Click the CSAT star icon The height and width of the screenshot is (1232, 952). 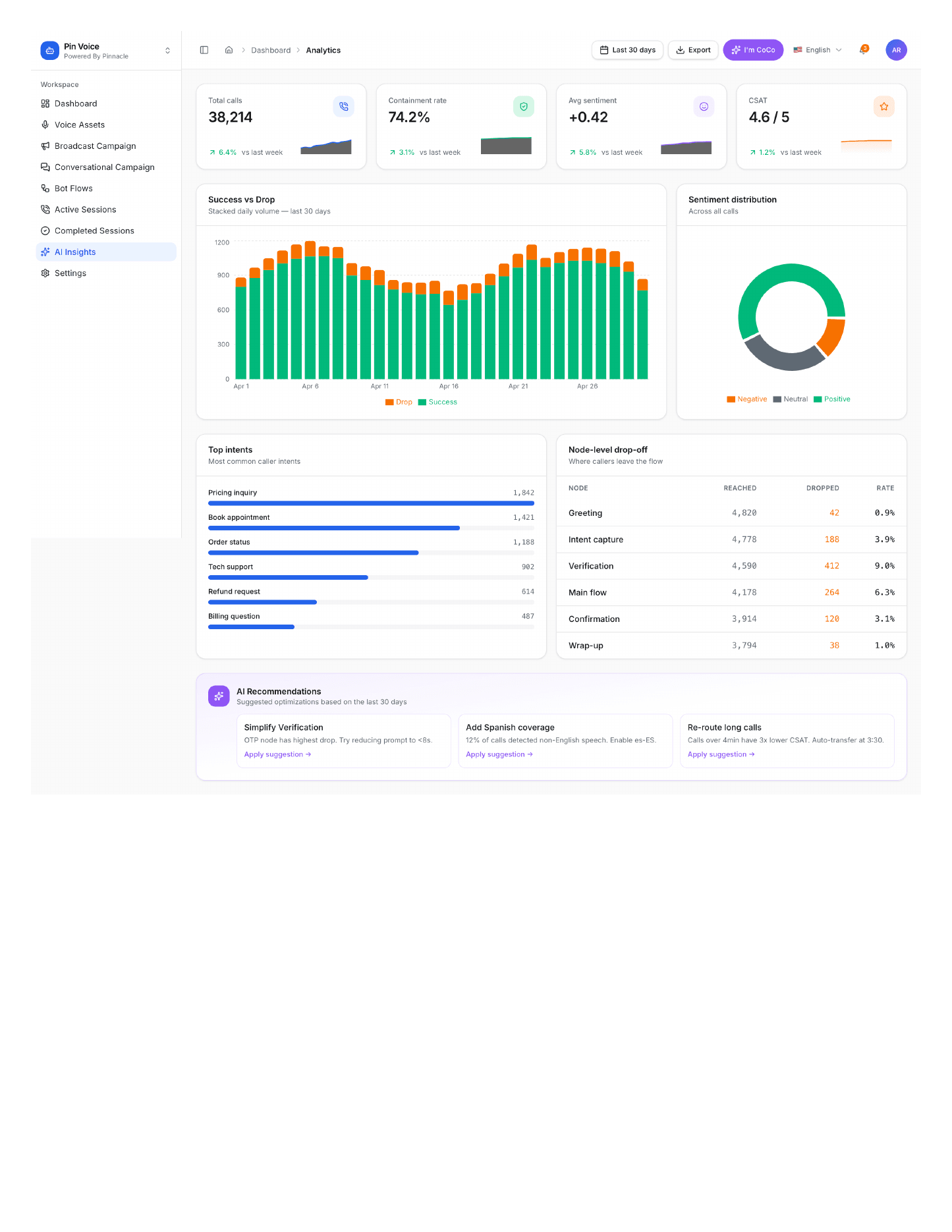click(x=884, y=106)
